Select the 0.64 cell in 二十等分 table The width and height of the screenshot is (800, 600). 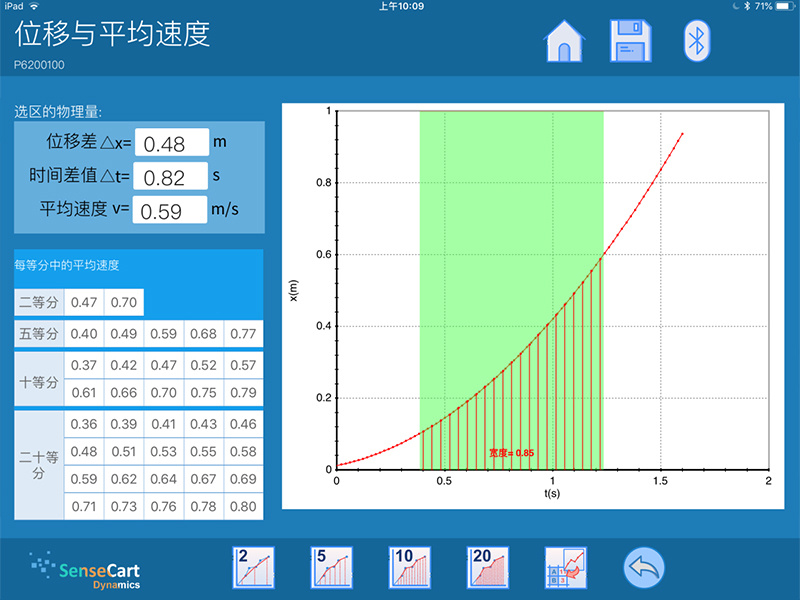click(164, 479)
